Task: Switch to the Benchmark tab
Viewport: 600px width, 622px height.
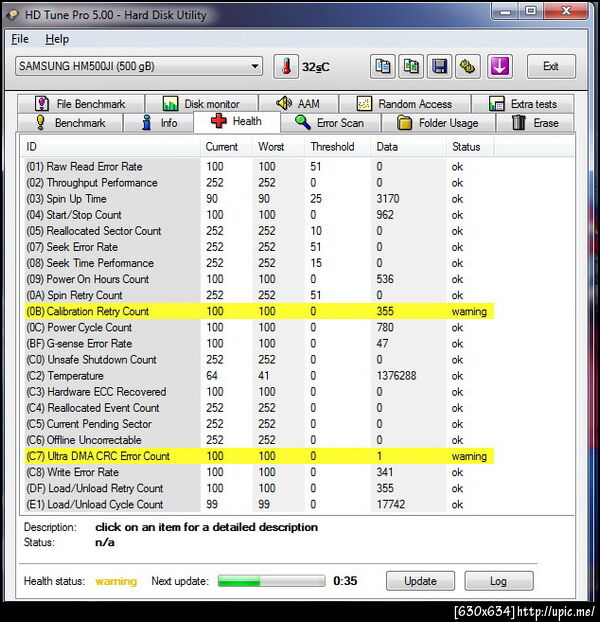Action: 70,123
